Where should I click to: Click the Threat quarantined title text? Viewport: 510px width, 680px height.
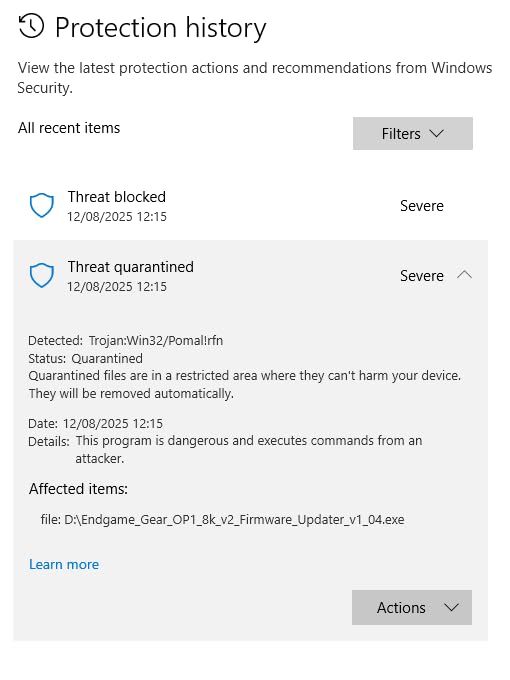[131, 267]
